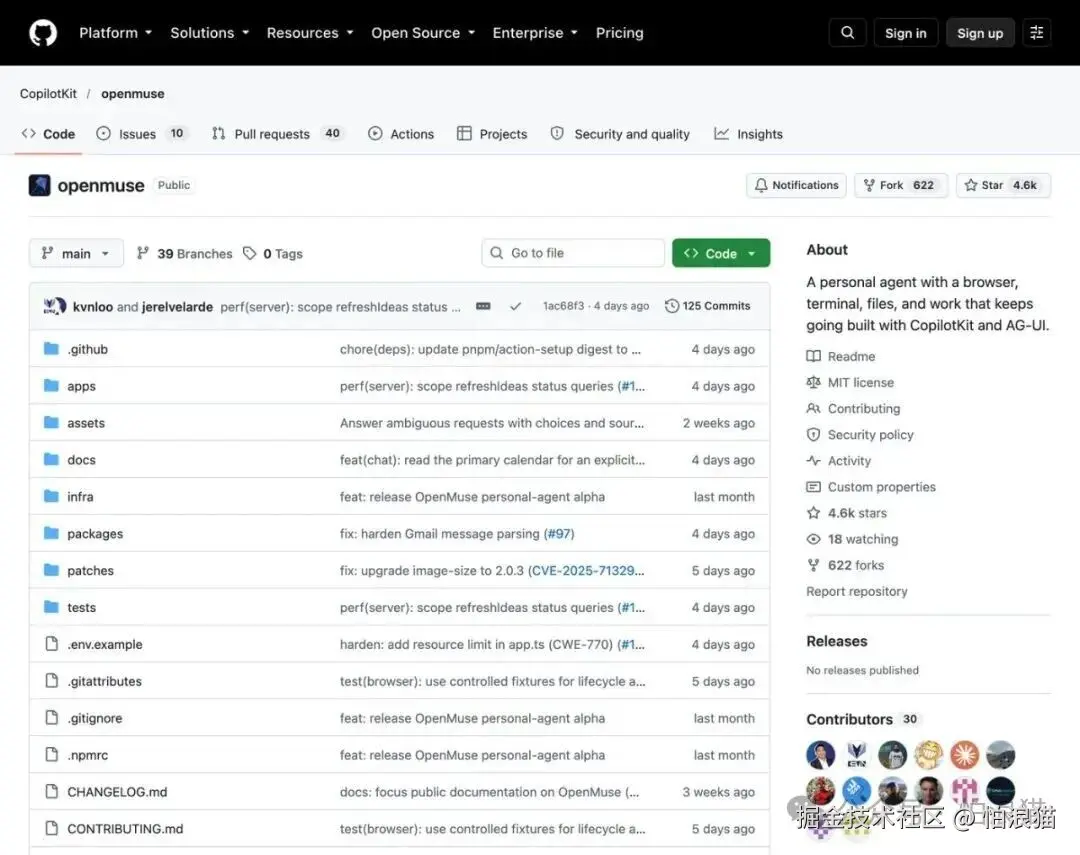1080x855 pixels.
Task: Click the .github folder icon
Action: [51, 349]
